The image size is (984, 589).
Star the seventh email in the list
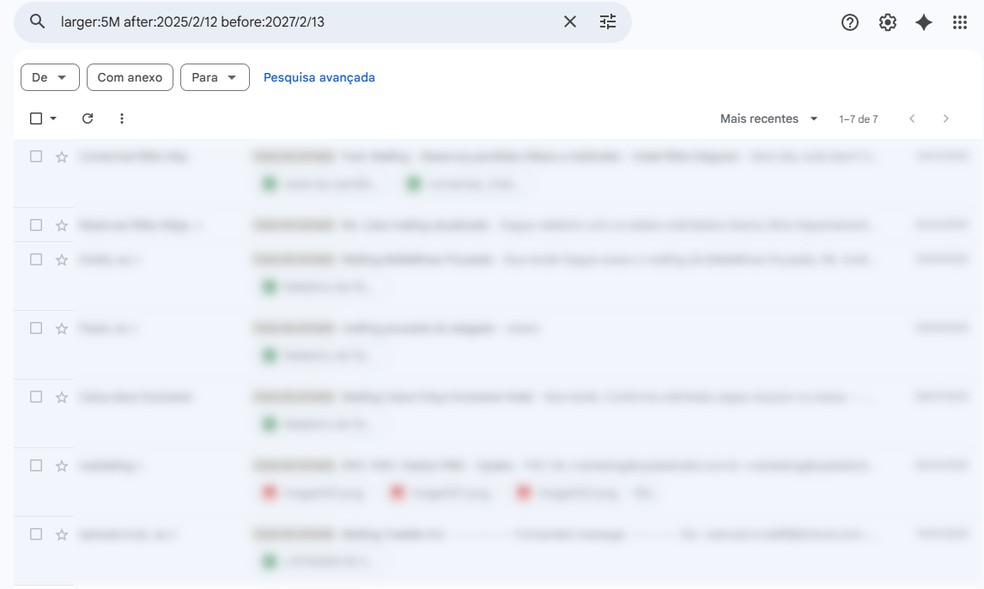[x=62, y=534]
